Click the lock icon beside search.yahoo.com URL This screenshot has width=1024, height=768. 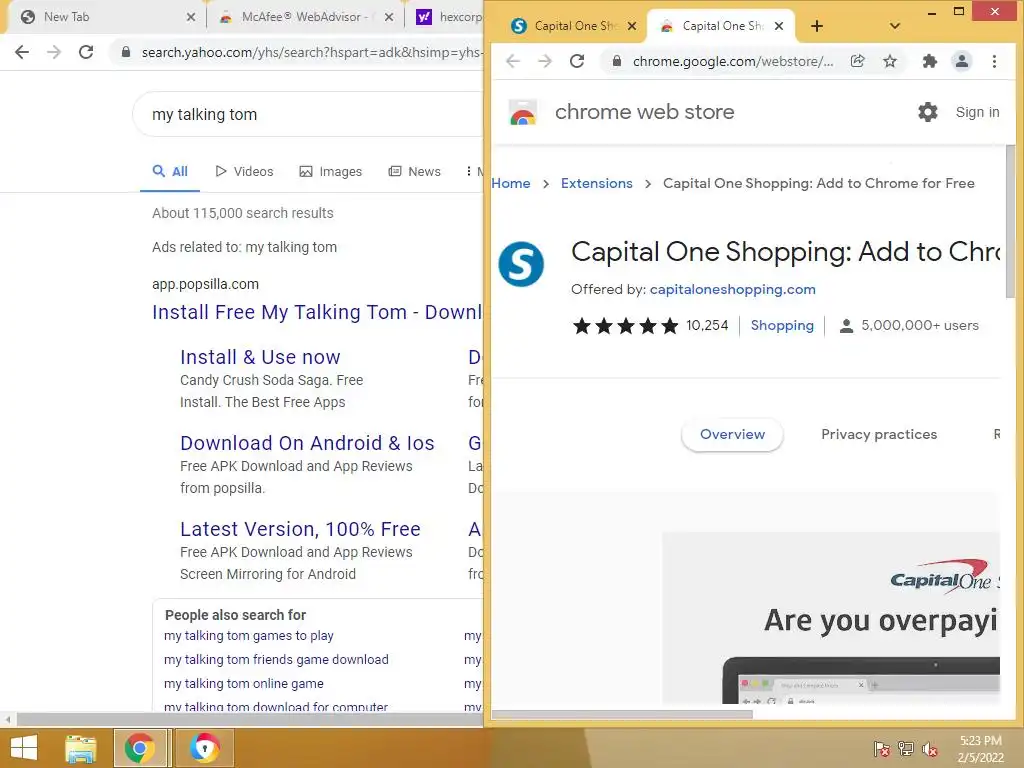[x=126, y=52]
